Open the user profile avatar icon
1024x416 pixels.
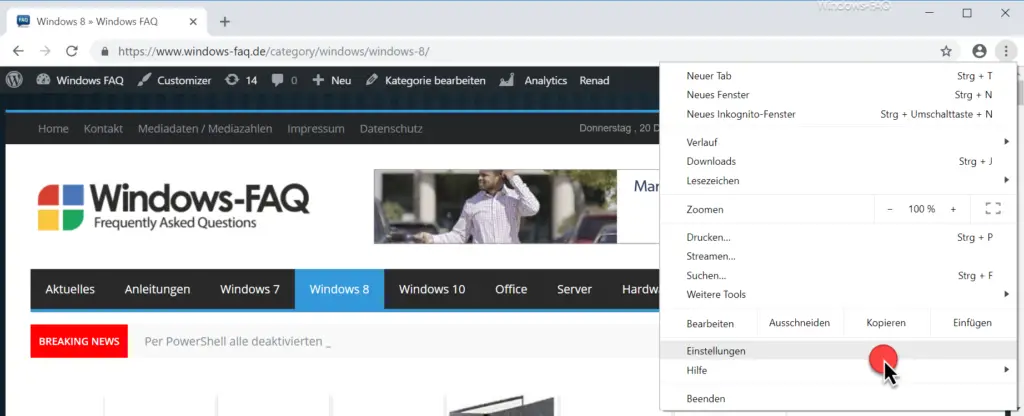point(979,51)
